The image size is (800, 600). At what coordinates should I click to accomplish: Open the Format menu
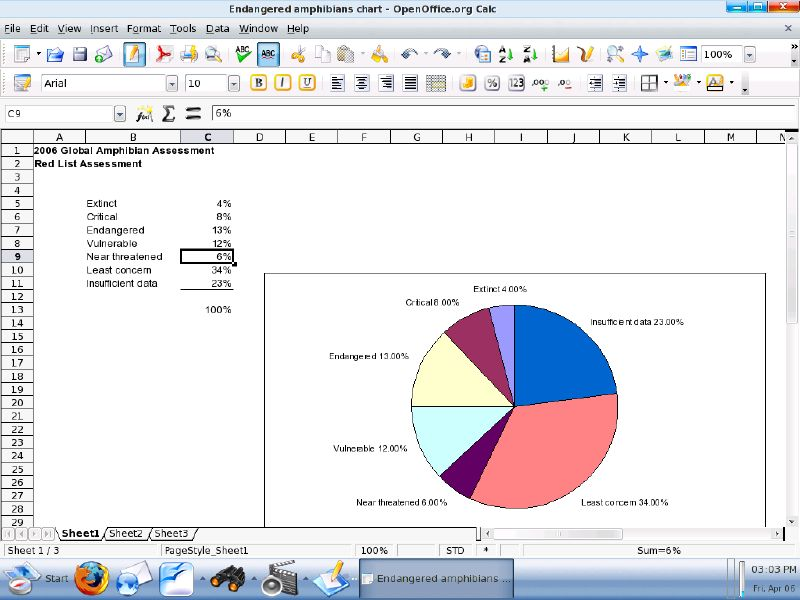[144, 29]
